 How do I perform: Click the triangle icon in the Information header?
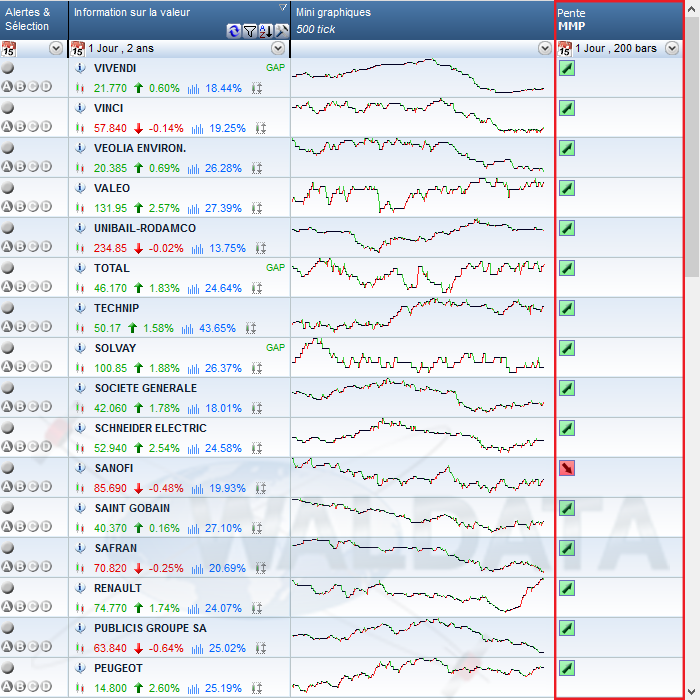pos(283,7)
